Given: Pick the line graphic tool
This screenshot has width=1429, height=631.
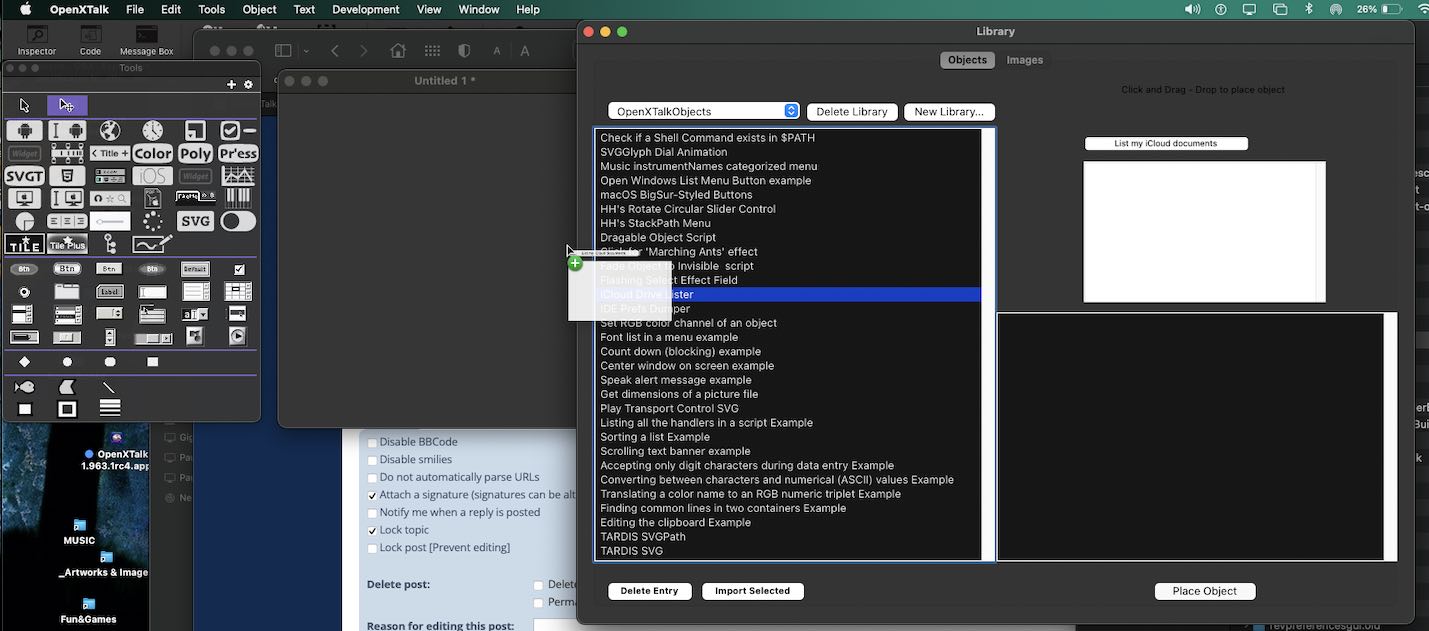Looking at the screenshot, I should click(109, 387).
